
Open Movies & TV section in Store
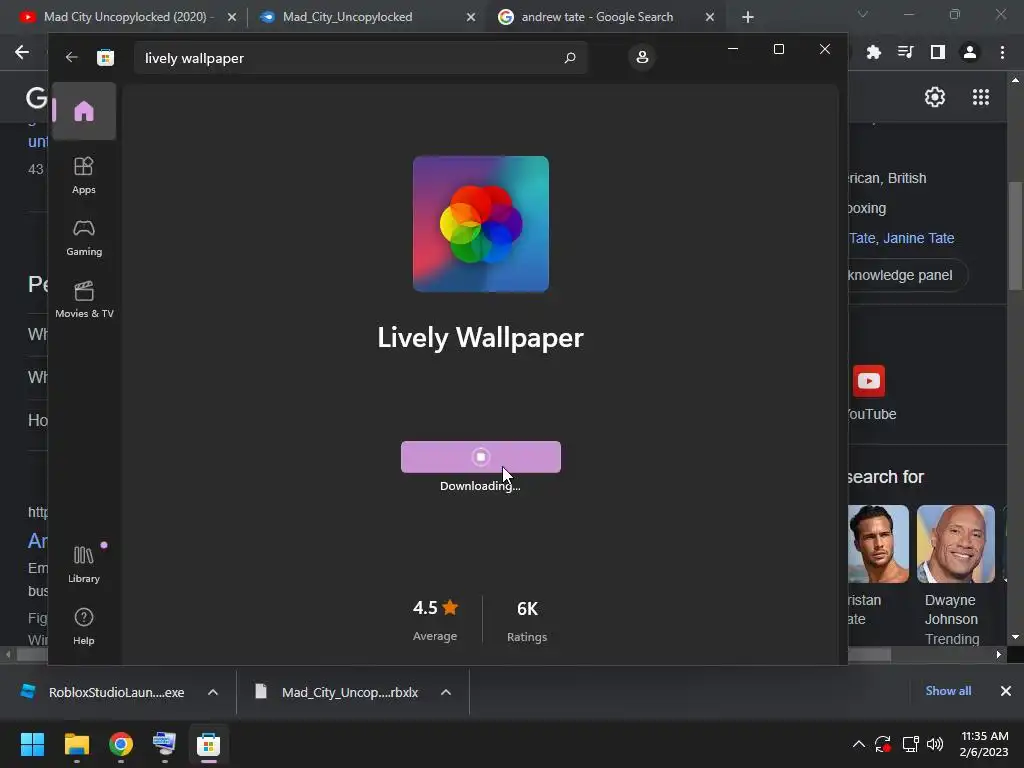pos(84,299)
